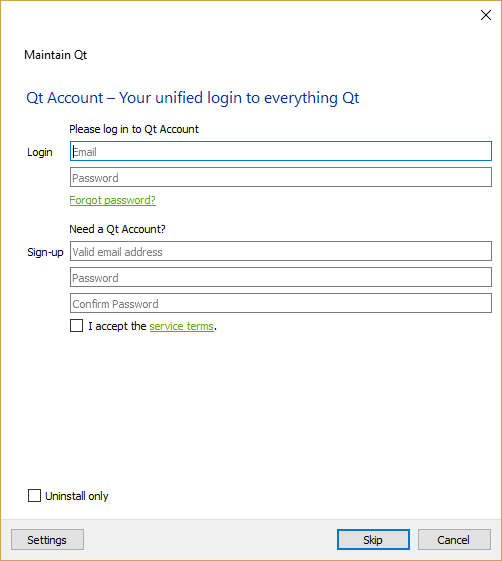Image resolution: width=502 pixels, height=561 pixels.
Task: Click the 'Need a Qt Account?' text
Action: click(x=117, y=229)
